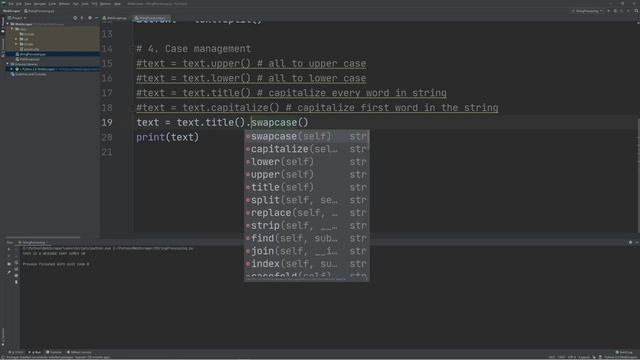
Task: Click 'Process finished with exit code 0' output
Action: (x=56, y=264)
